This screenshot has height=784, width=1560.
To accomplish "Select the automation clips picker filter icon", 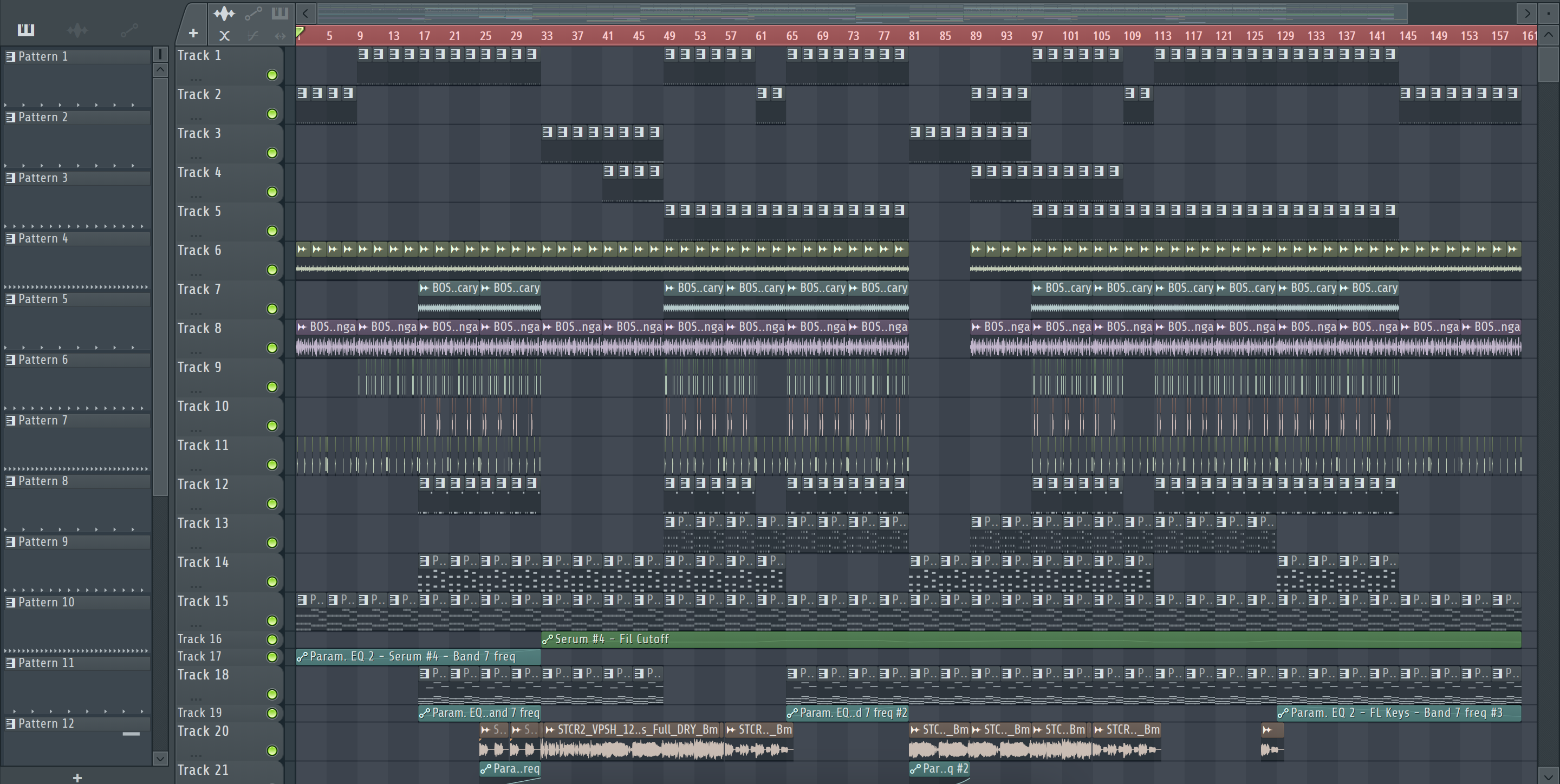I will (x=129, y=30).
